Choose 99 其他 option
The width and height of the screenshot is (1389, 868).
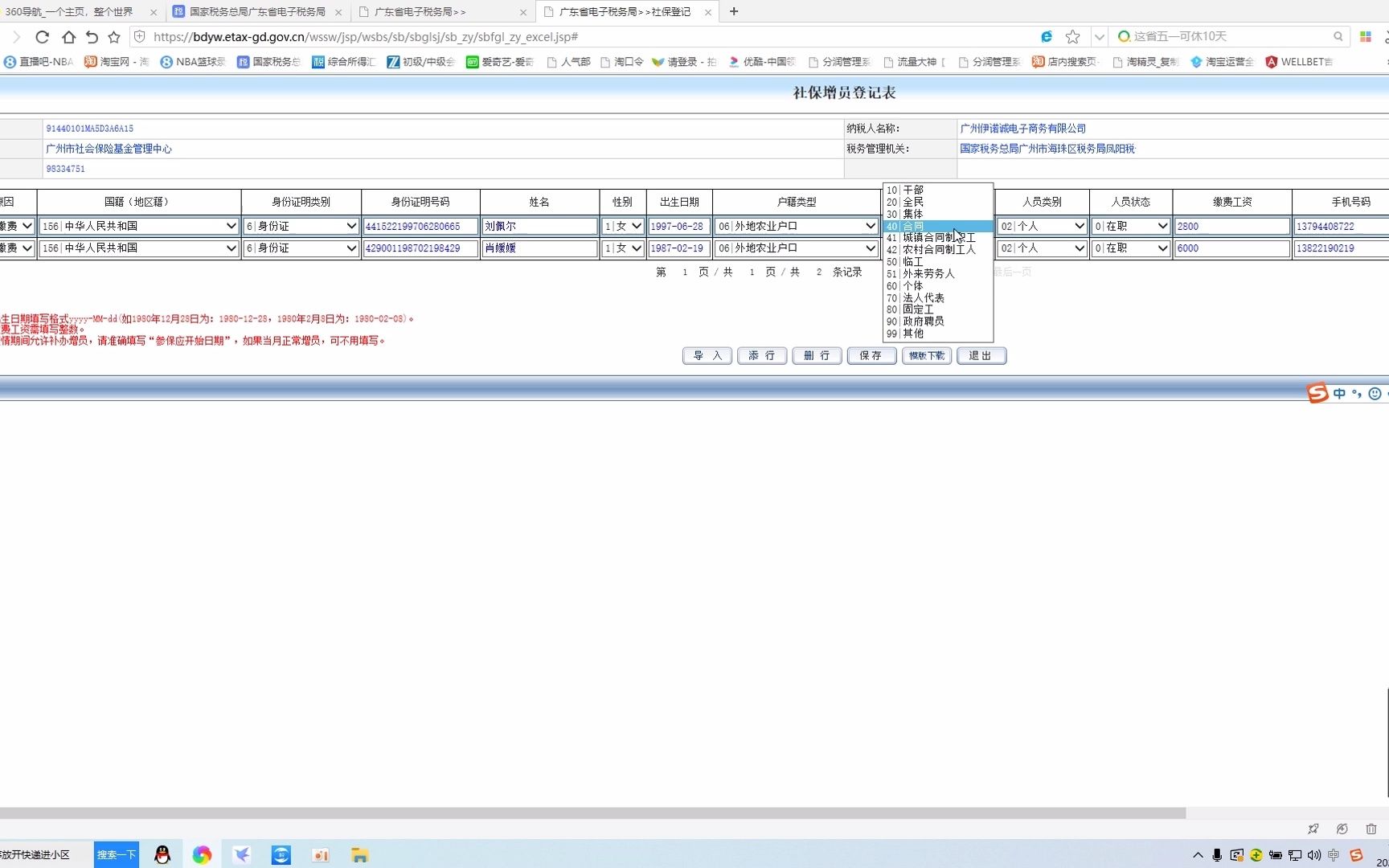pyautogui.click(x=937, y=334)
